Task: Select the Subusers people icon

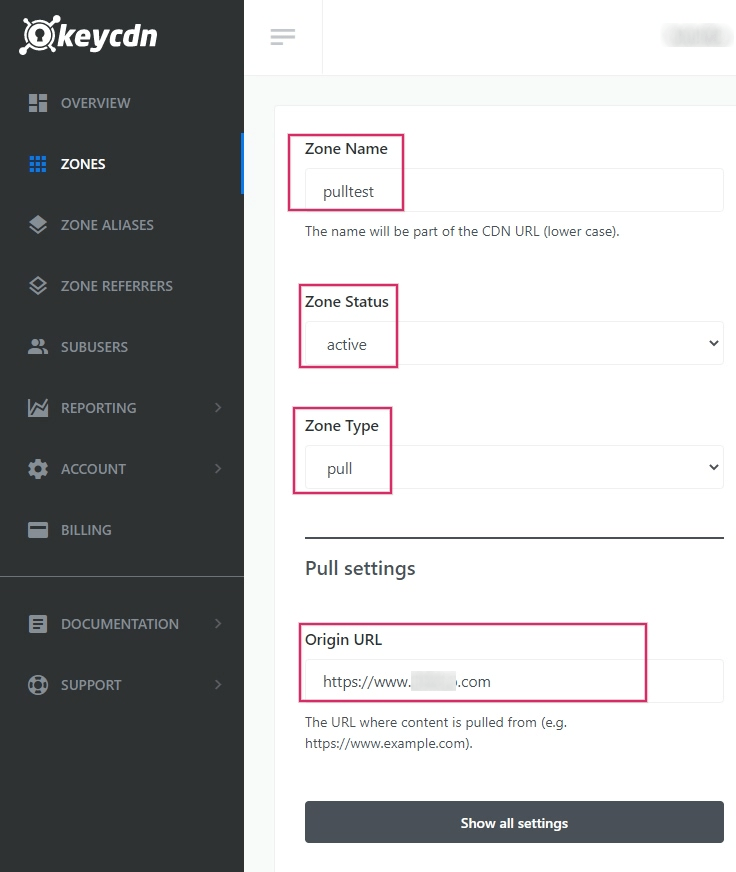Action: [38, 346]
